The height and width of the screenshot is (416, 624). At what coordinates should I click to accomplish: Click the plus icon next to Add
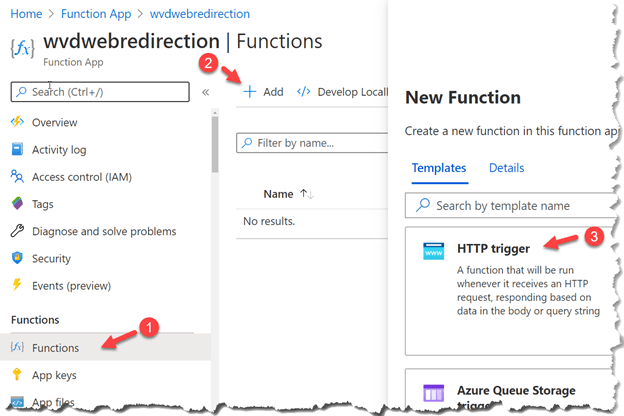coord(250,92)
